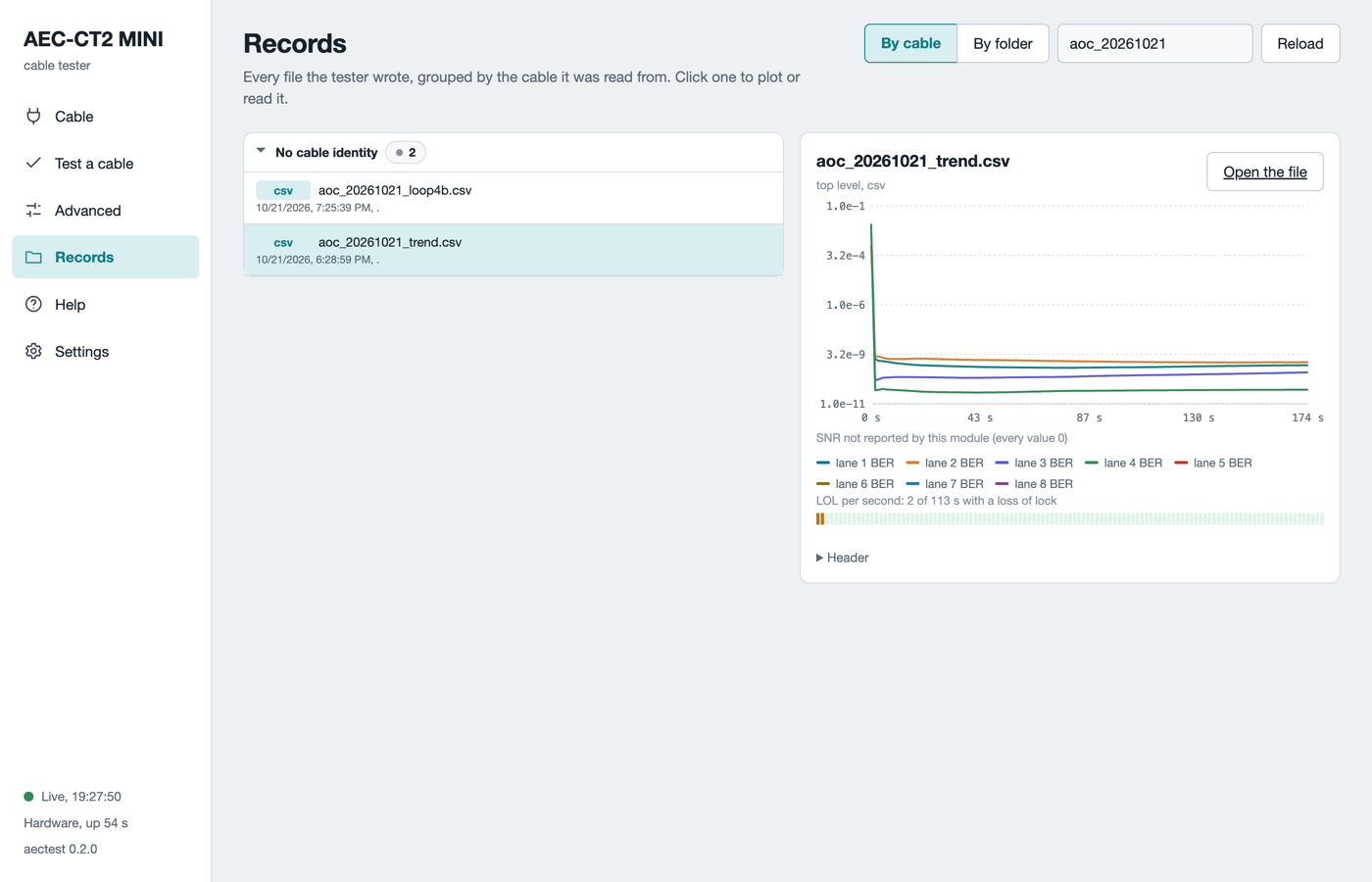Click the csv badge on aoc_20261021_loop4b.csv
Image resolution: width=1372 pixels, height=882 pixels.
coord(283,190)
